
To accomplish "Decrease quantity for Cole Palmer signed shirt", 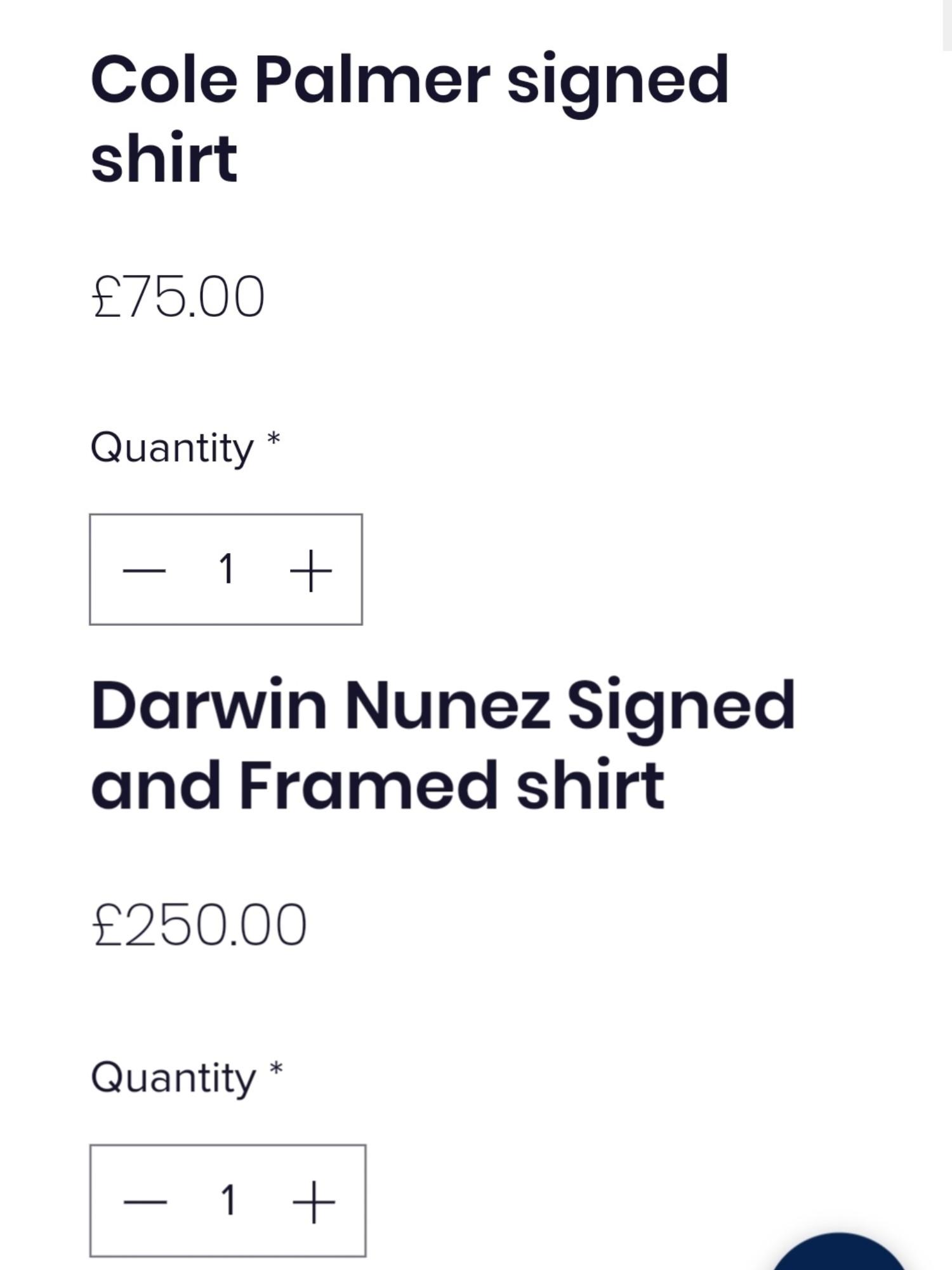I will [x=144, y=570].
